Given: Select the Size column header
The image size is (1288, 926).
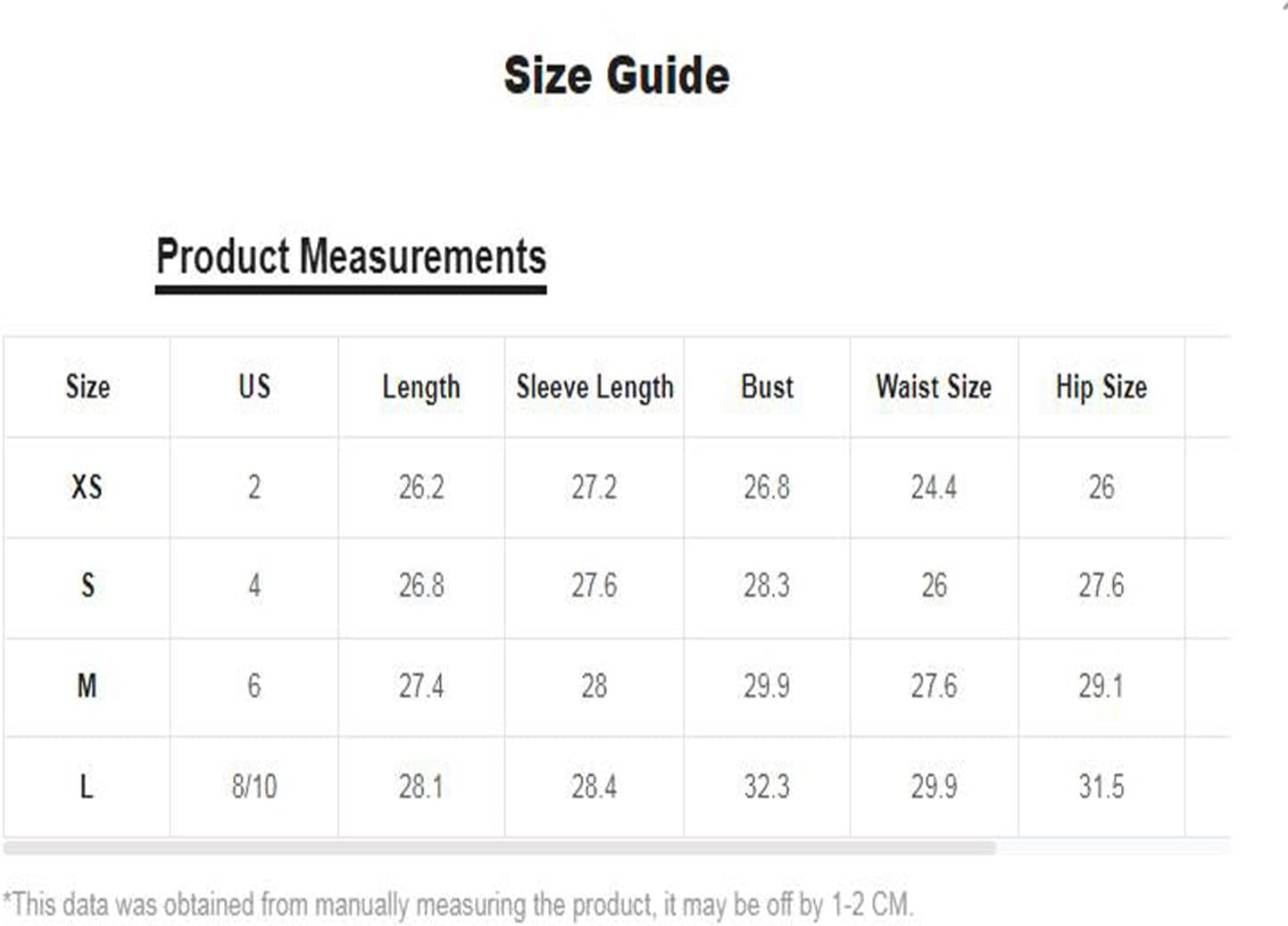Looking at the screenshot, I should 87,387.
